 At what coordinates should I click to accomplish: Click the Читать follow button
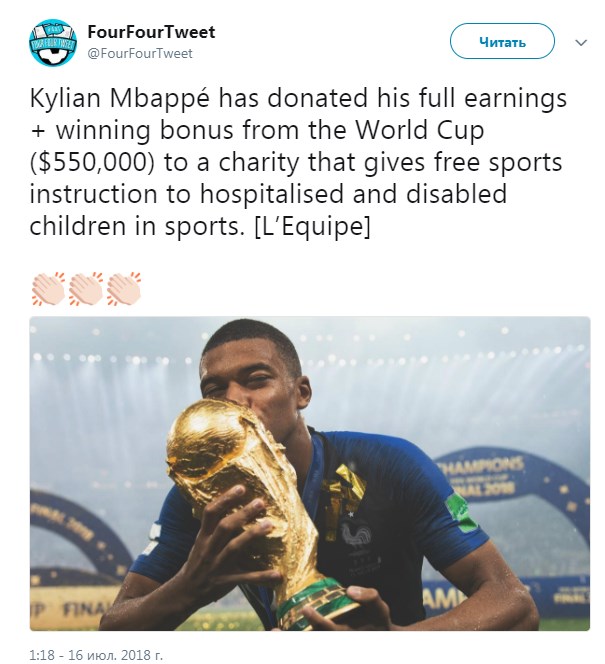tap(502, 42)
